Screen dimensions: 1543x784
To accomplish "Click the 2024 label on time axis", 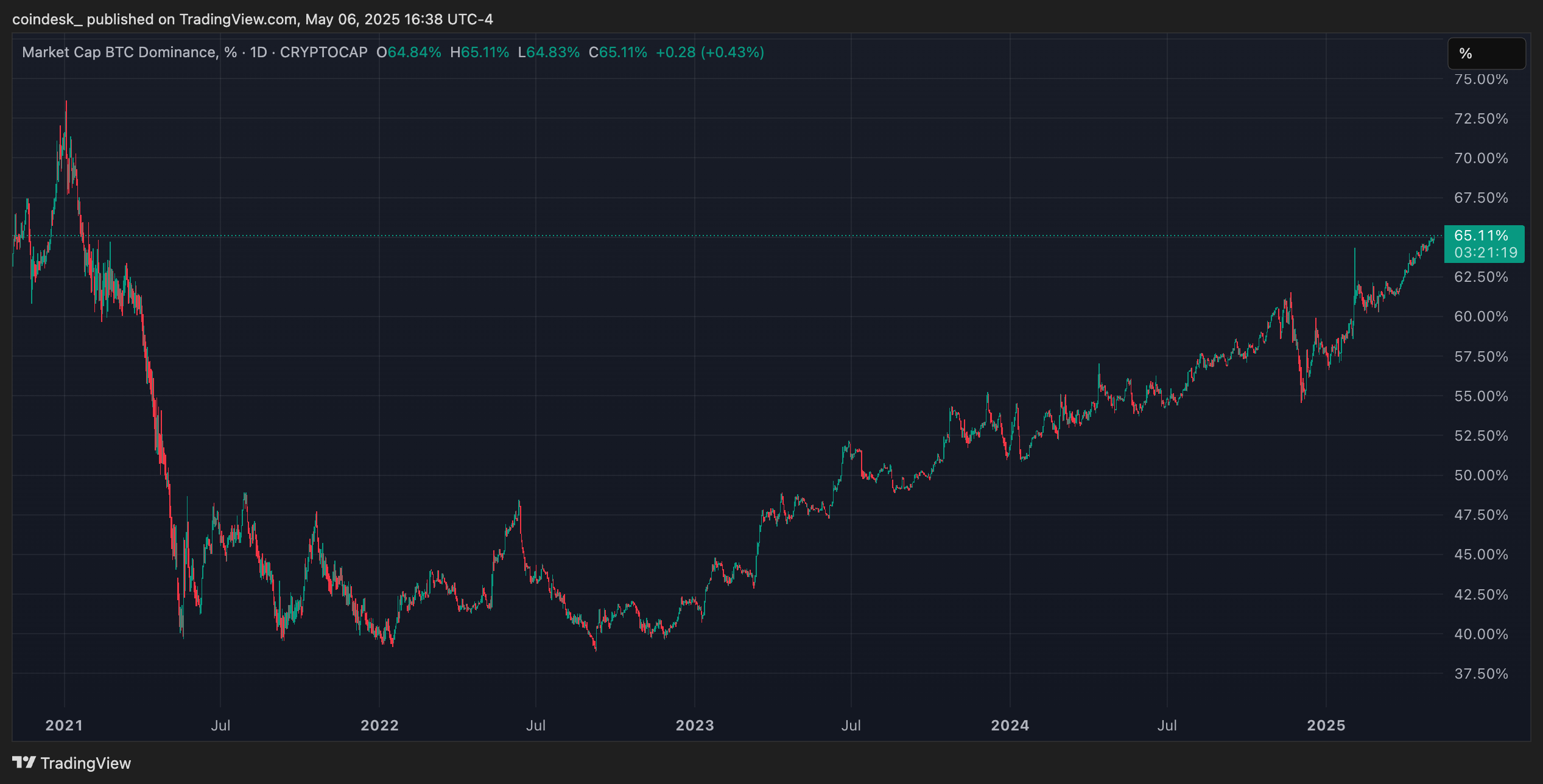I will [1010, 725].
